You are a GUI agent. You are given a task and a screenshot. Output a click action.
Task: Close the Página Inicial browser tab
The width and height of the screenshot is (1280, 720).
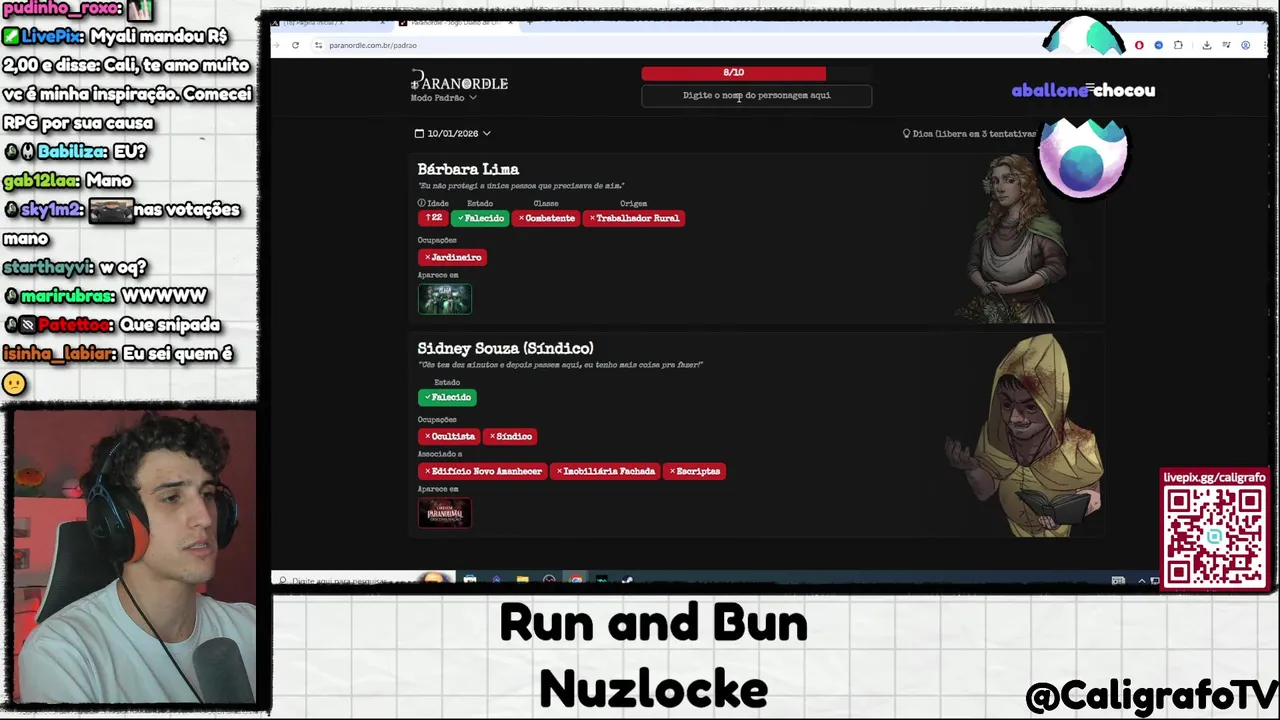coord(382,22)
